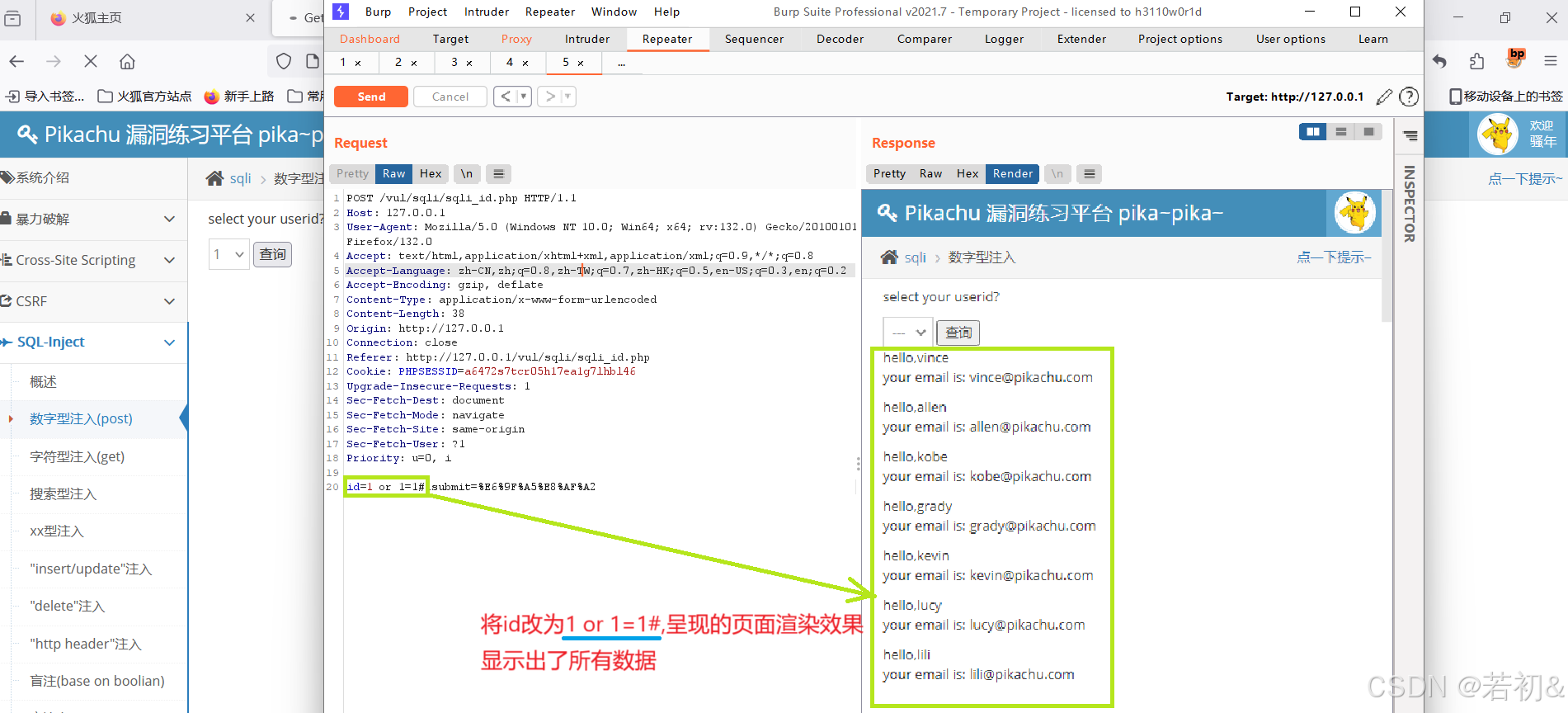1568x713 pixels.
Task: Open Firefox recent tabs list icon
Action: (x=12, y=18)
